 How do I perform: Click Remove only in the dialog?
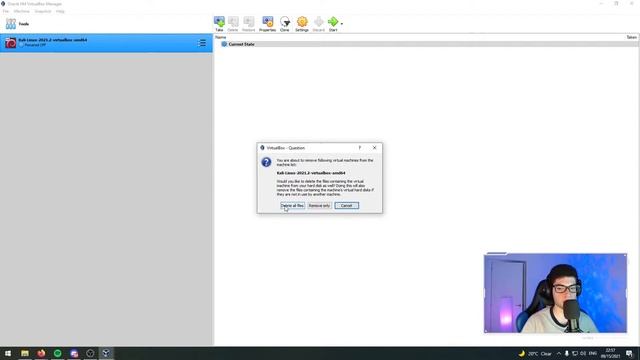click(319, 206)
